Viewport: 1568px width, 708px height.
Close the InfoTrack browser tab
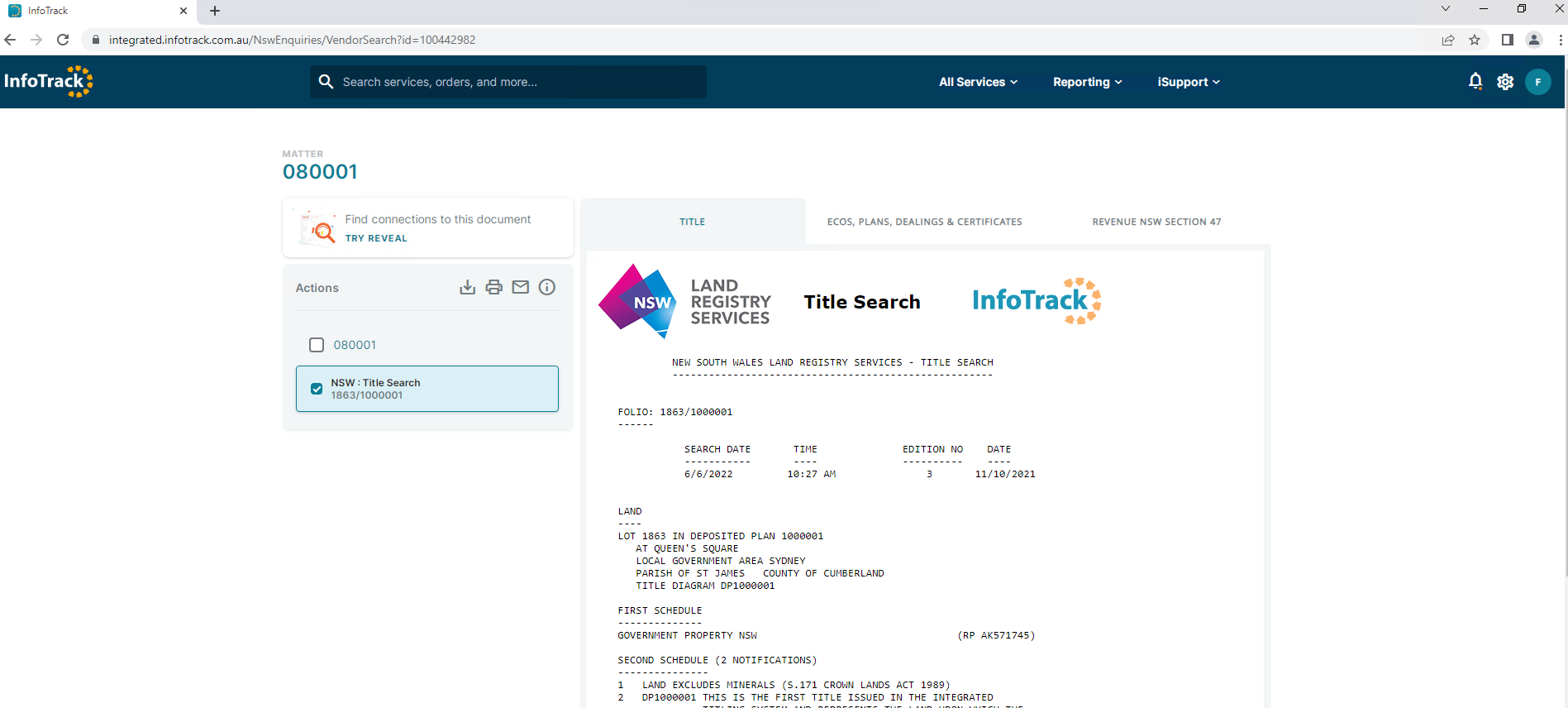click(x=183, y=11)
